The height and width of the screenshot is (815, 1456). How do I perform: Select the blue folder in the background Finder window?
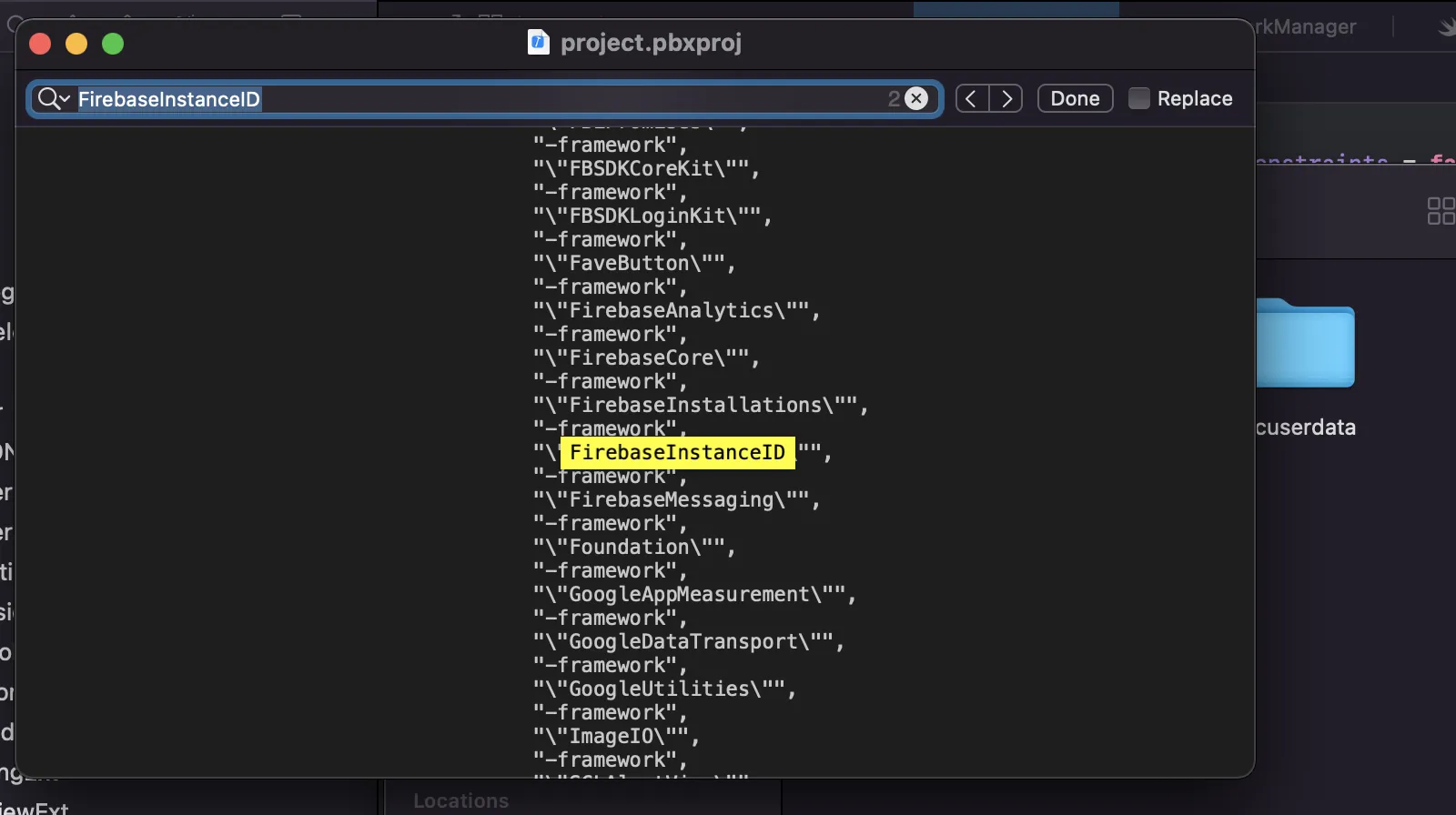(1305, 343)
